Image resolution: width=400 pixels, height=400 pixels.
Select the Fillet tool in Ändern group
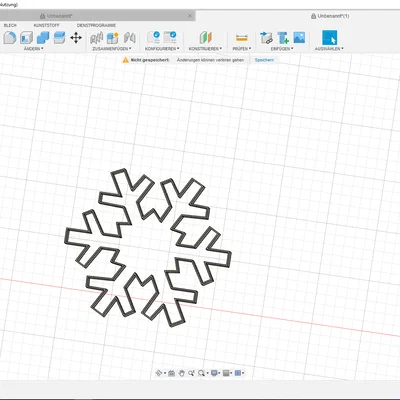(10, 38)
